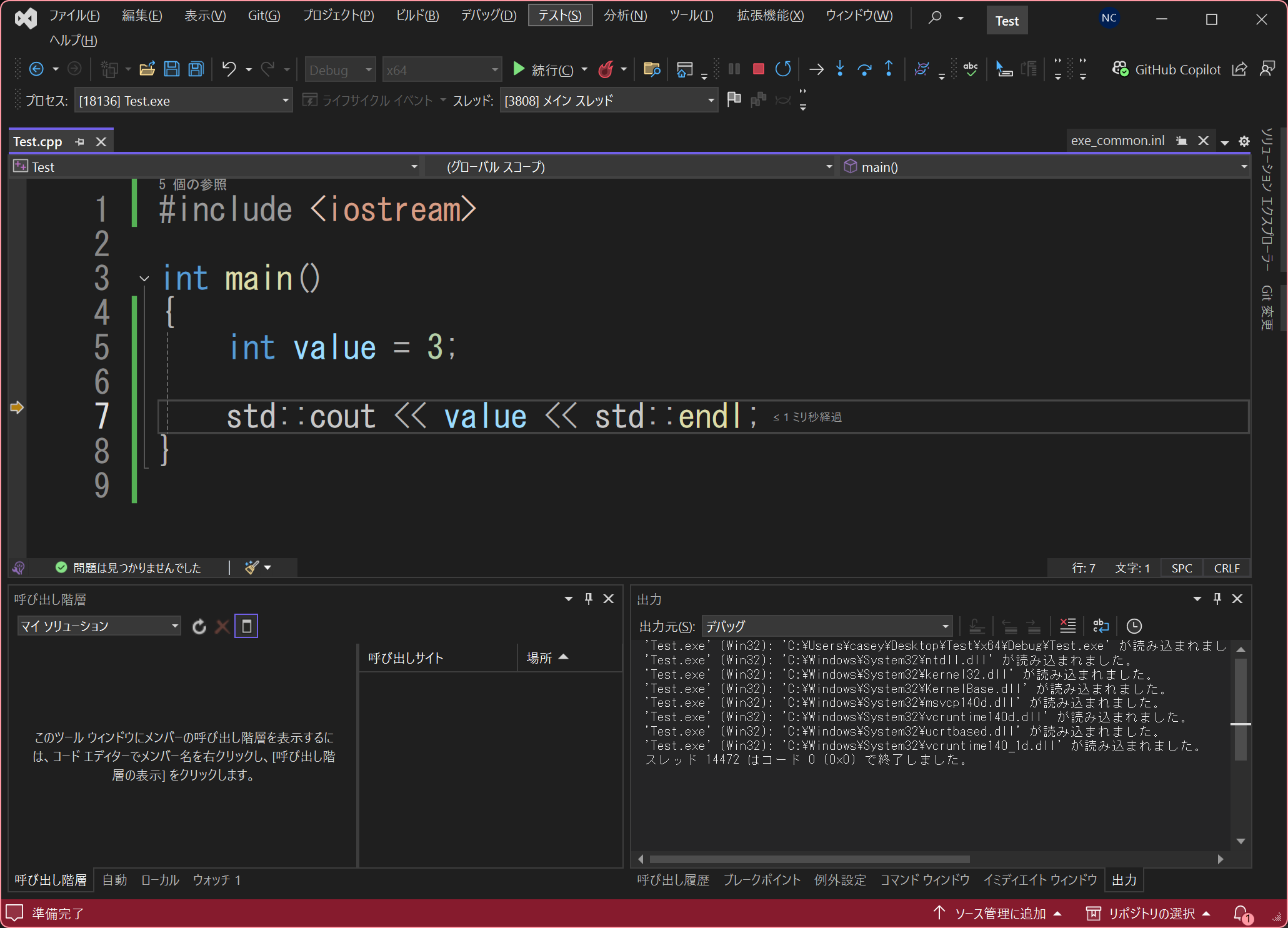
Task: Open the search magnifier in the title bar
Action: coord(935,17)
